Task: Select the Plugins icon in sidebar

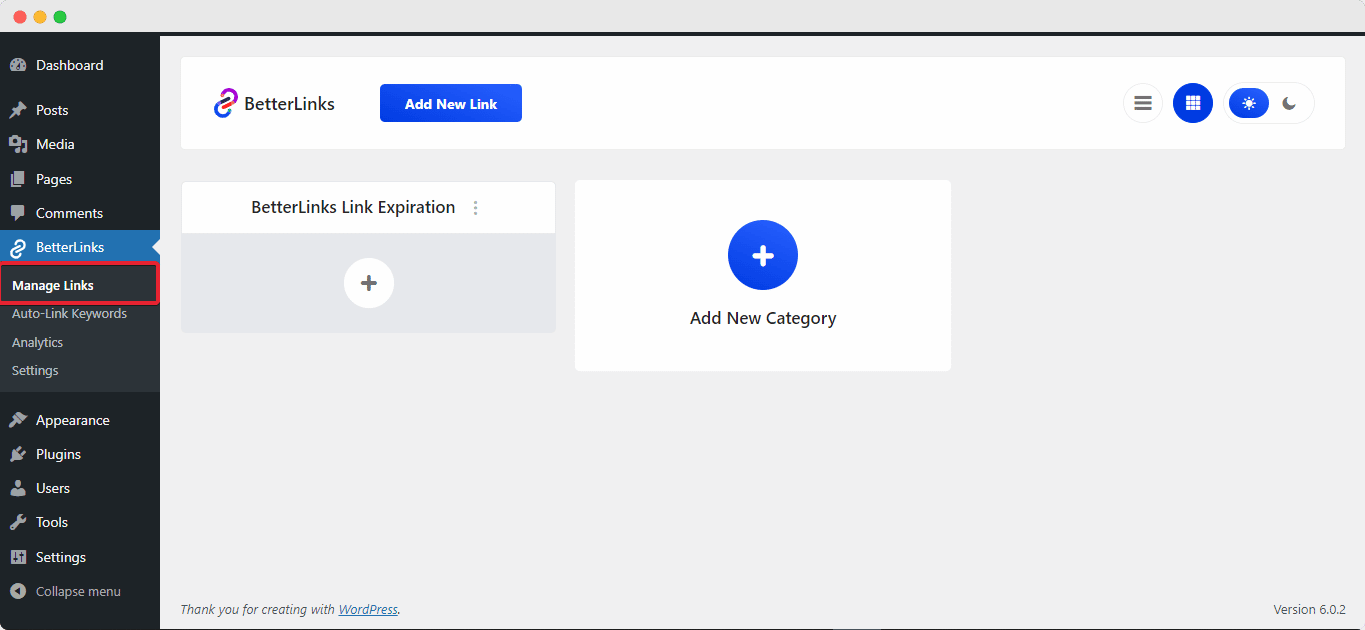Action: (22, 454)
